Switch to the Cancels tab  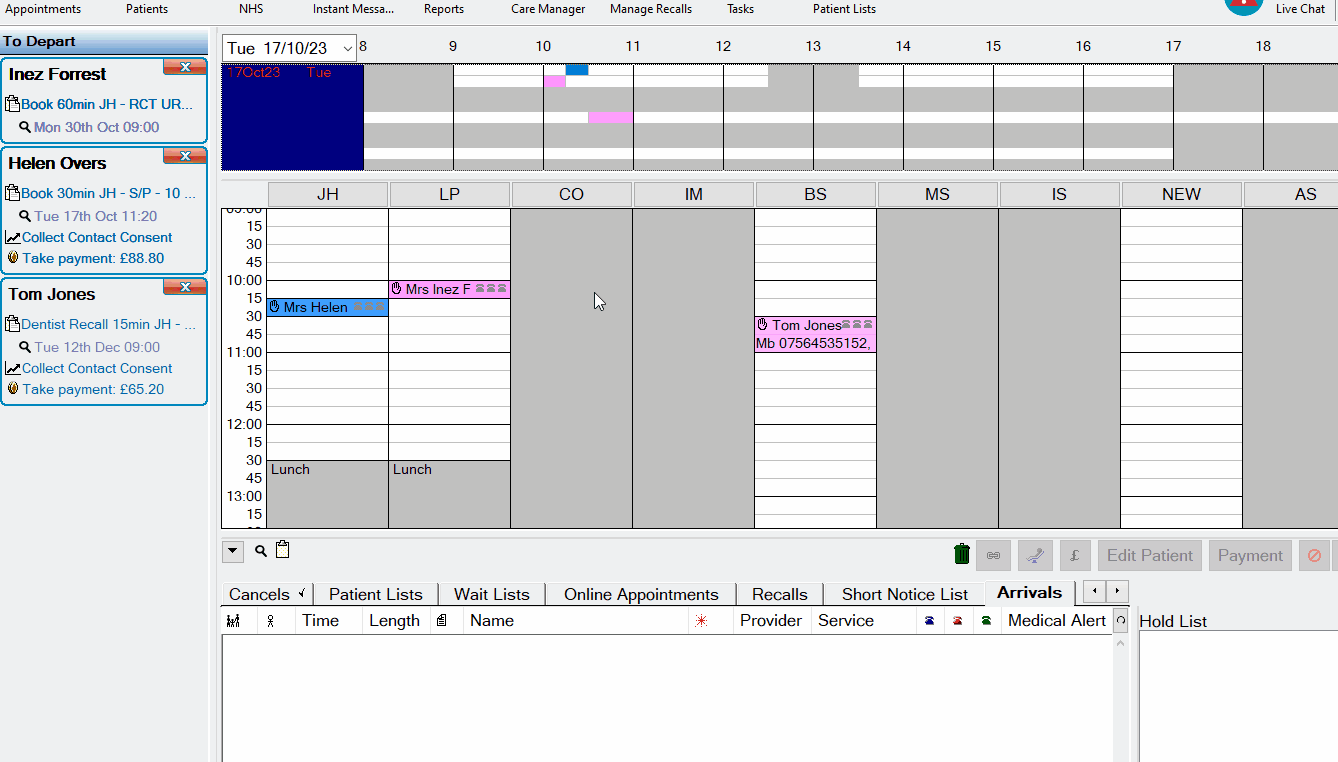coord(267,594)
